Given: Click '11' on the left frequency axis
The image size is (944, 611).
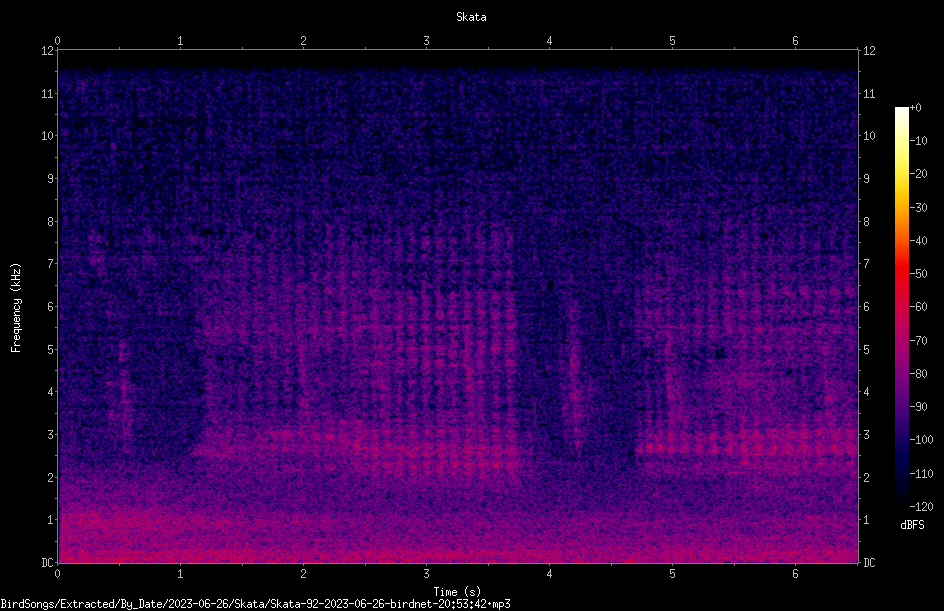Looking at the screenshot, I should [47, 93].
